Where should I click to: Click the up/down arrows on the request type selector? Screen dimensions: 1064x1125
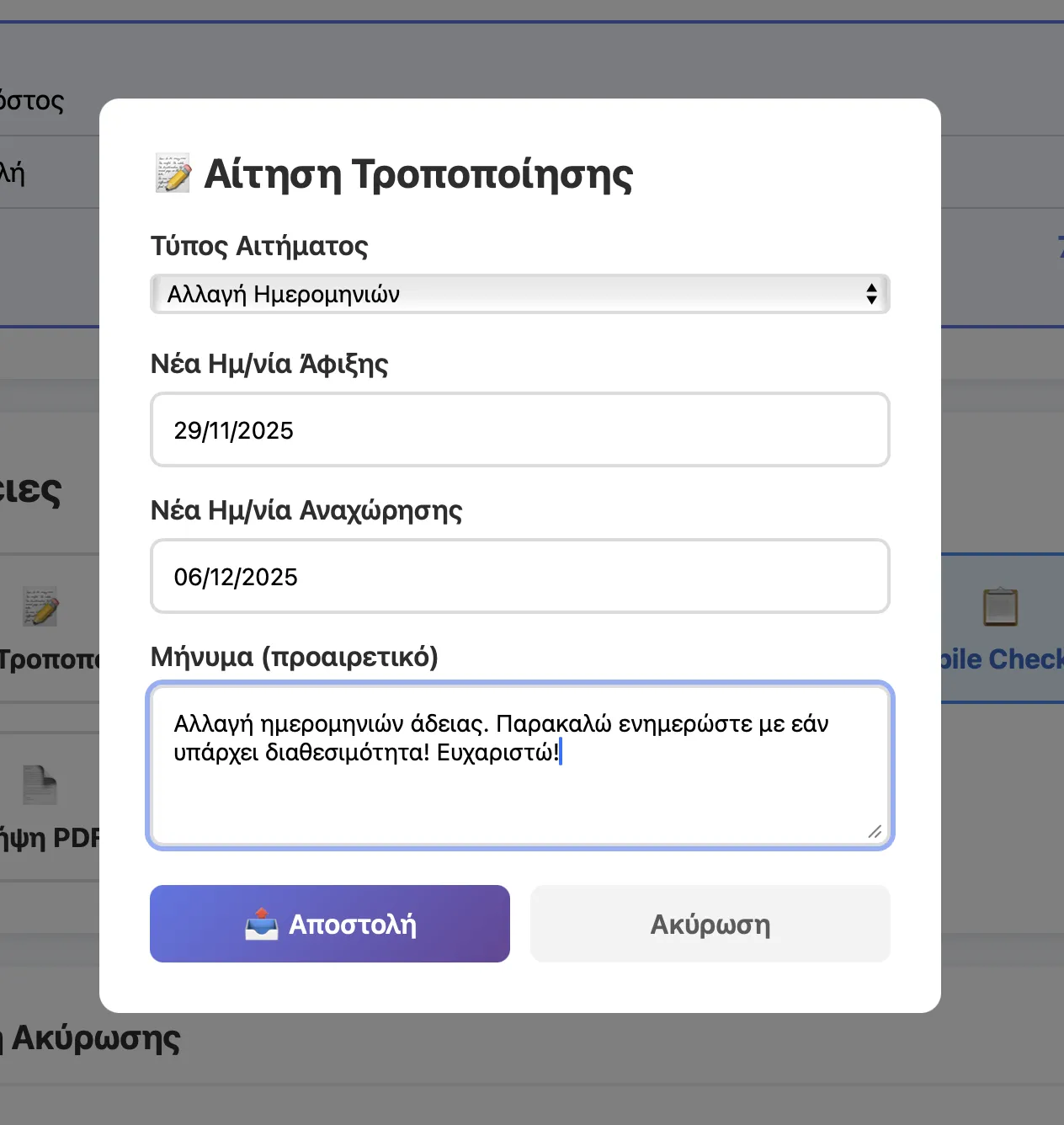click(x=871, y=294)
